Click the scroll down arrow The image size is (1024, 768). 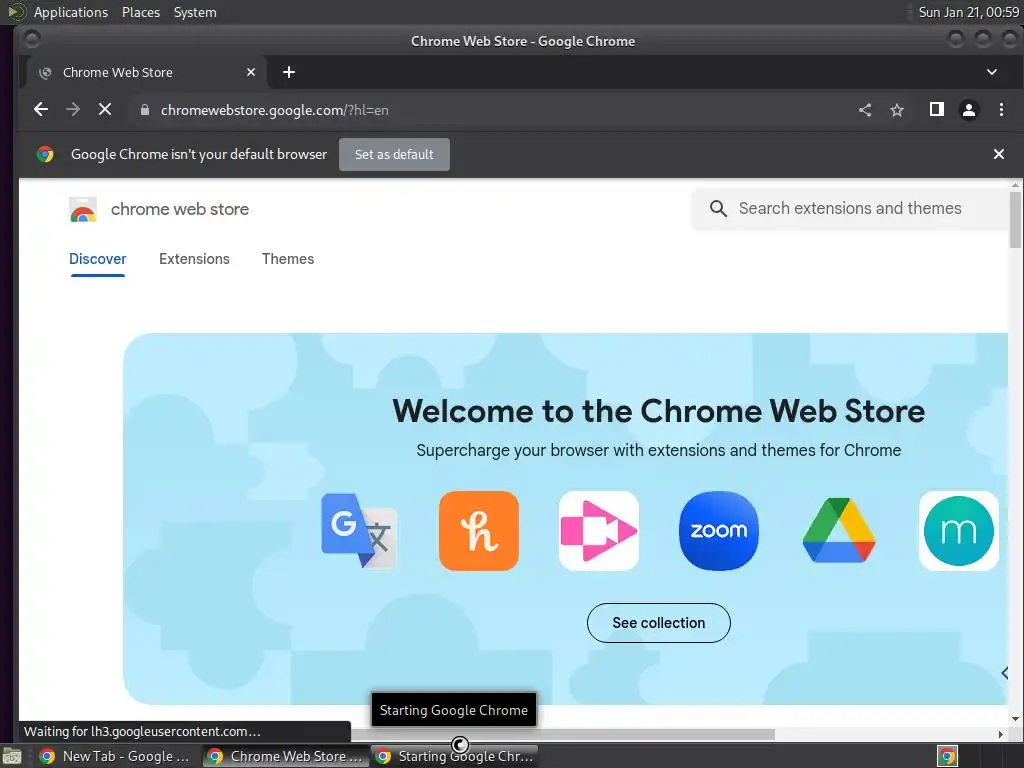tap(1015, 719)
